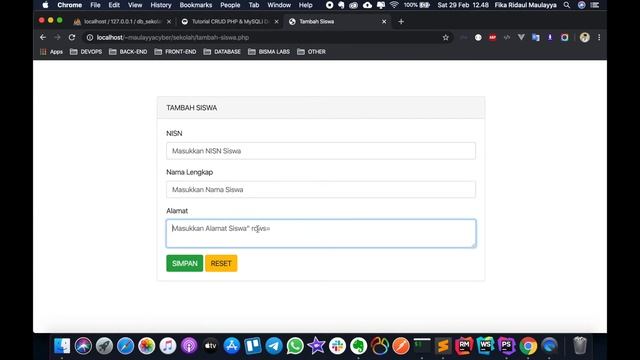Open Terminal from the dock

click(x=422, y=346)
